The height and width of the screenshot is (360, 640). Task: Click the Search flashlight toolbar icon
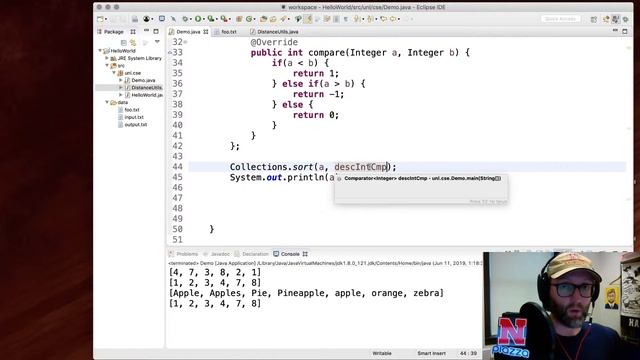pos(283,19)
